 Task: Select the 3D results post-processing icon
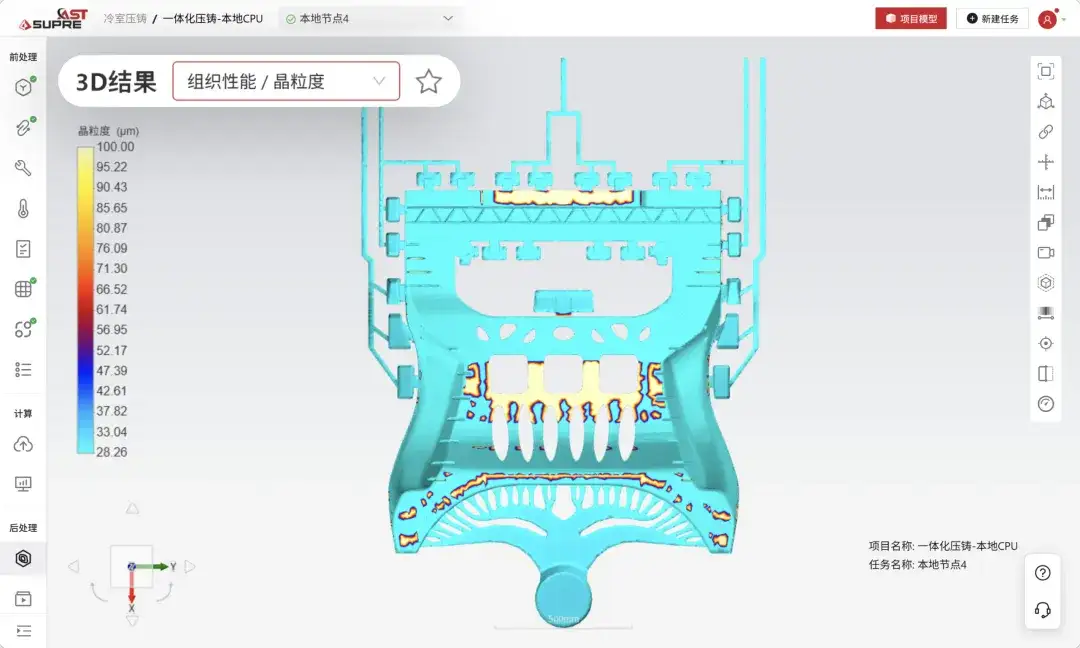click(23, 558)
